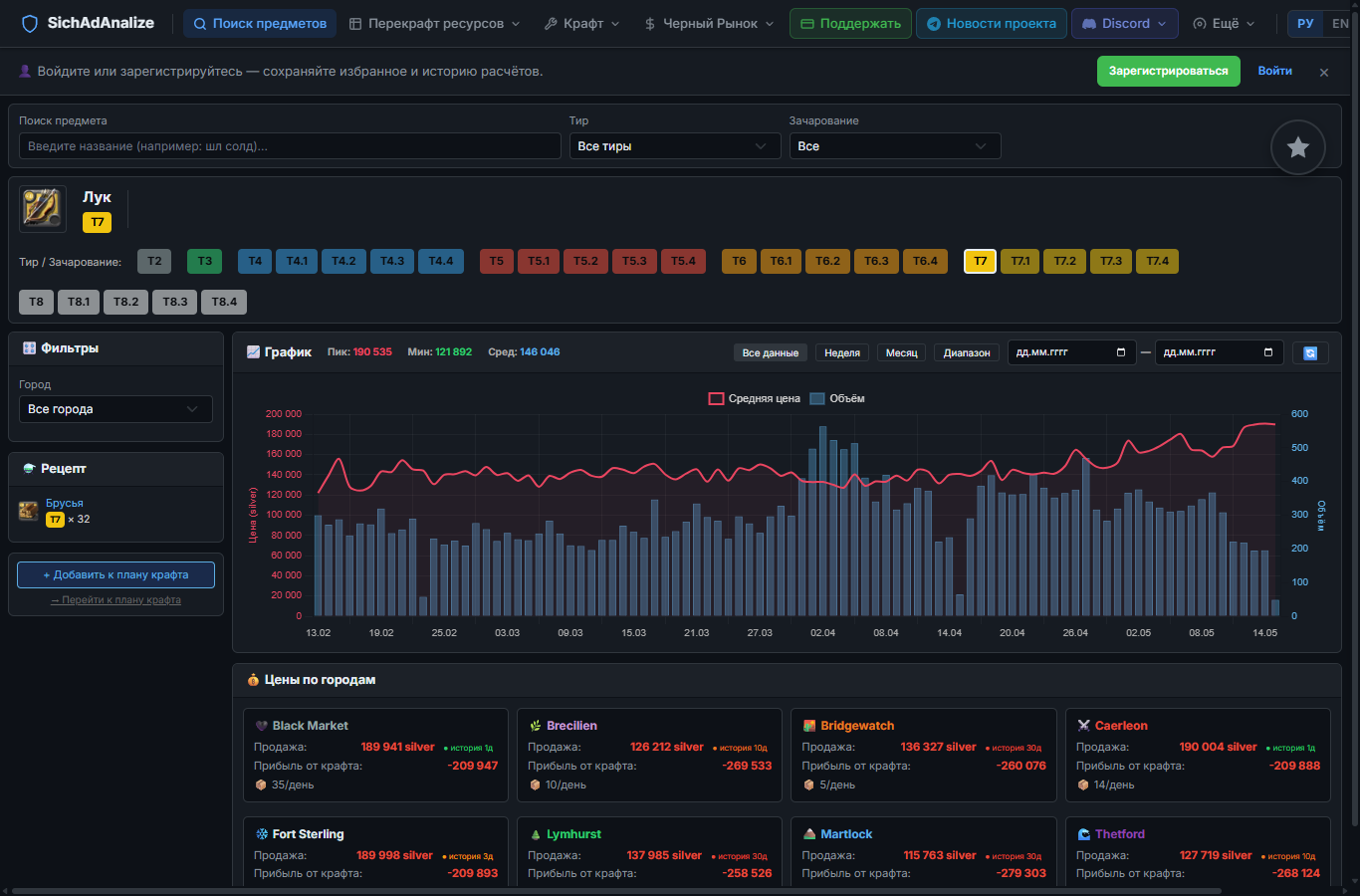Open the Брусья planks recipe icon
This screenshot has width=1360, height=896.
[x=29, y=511]
